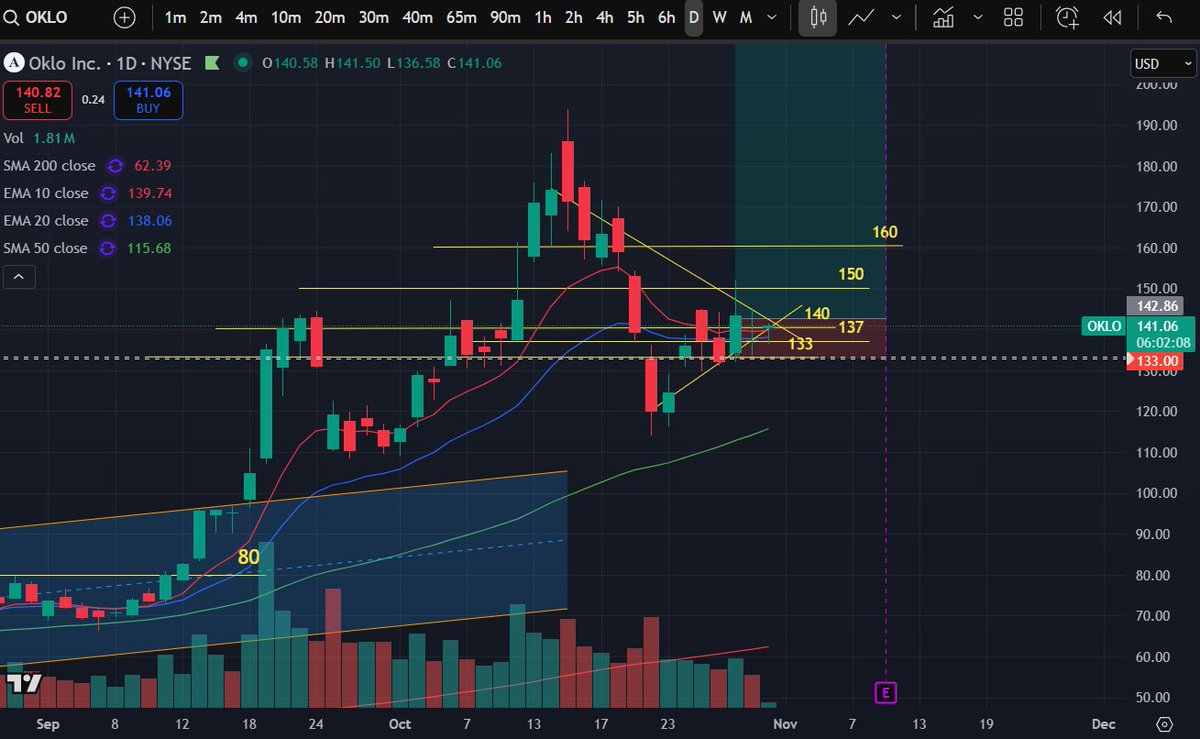Expand the chart style dropdown chevron
Viewport: 1200px width, 739px height.
click(896, 17)
